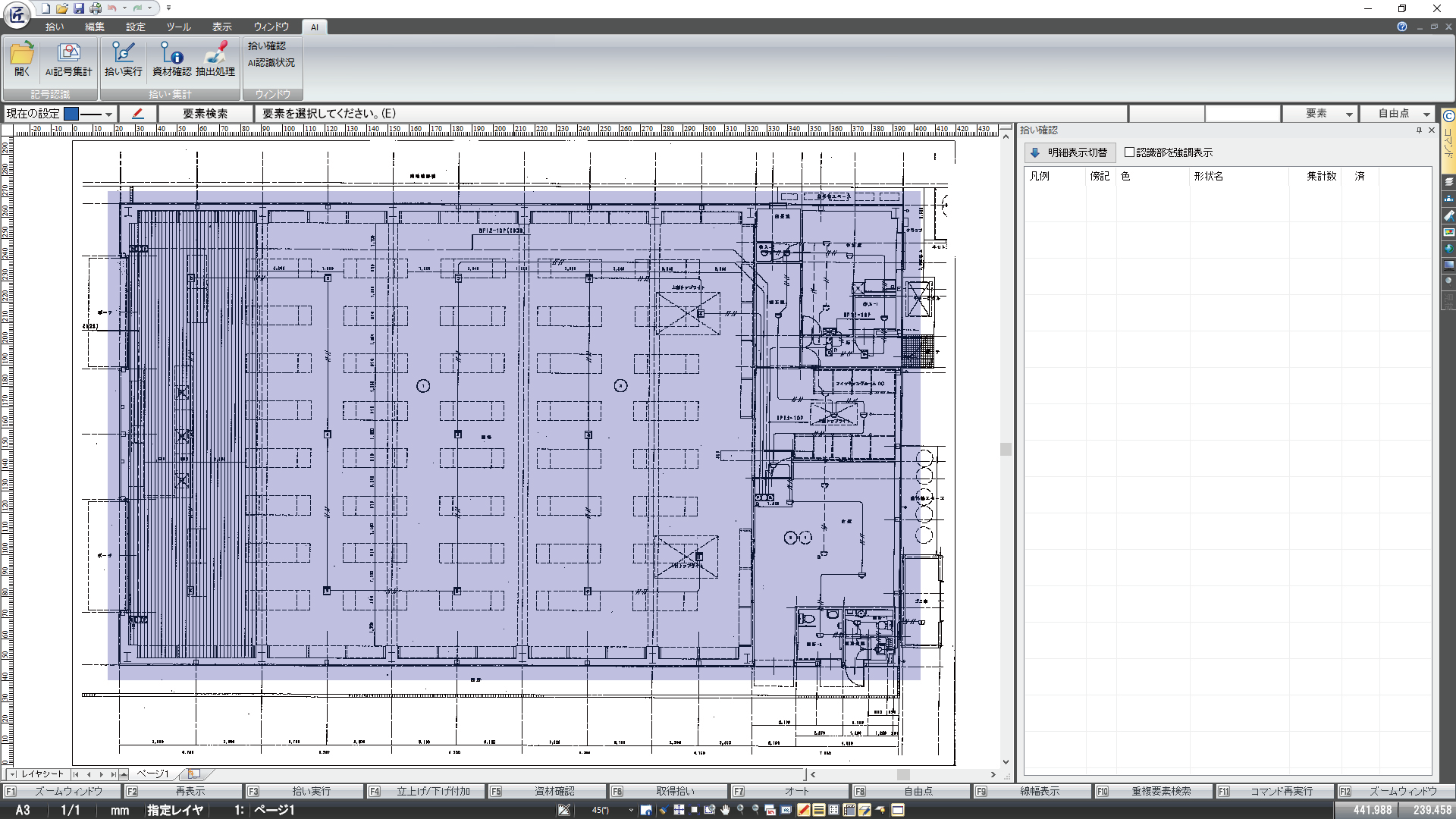Click the zoom out magnifier in status bar

pyautogui.click(x=755, y=810)
